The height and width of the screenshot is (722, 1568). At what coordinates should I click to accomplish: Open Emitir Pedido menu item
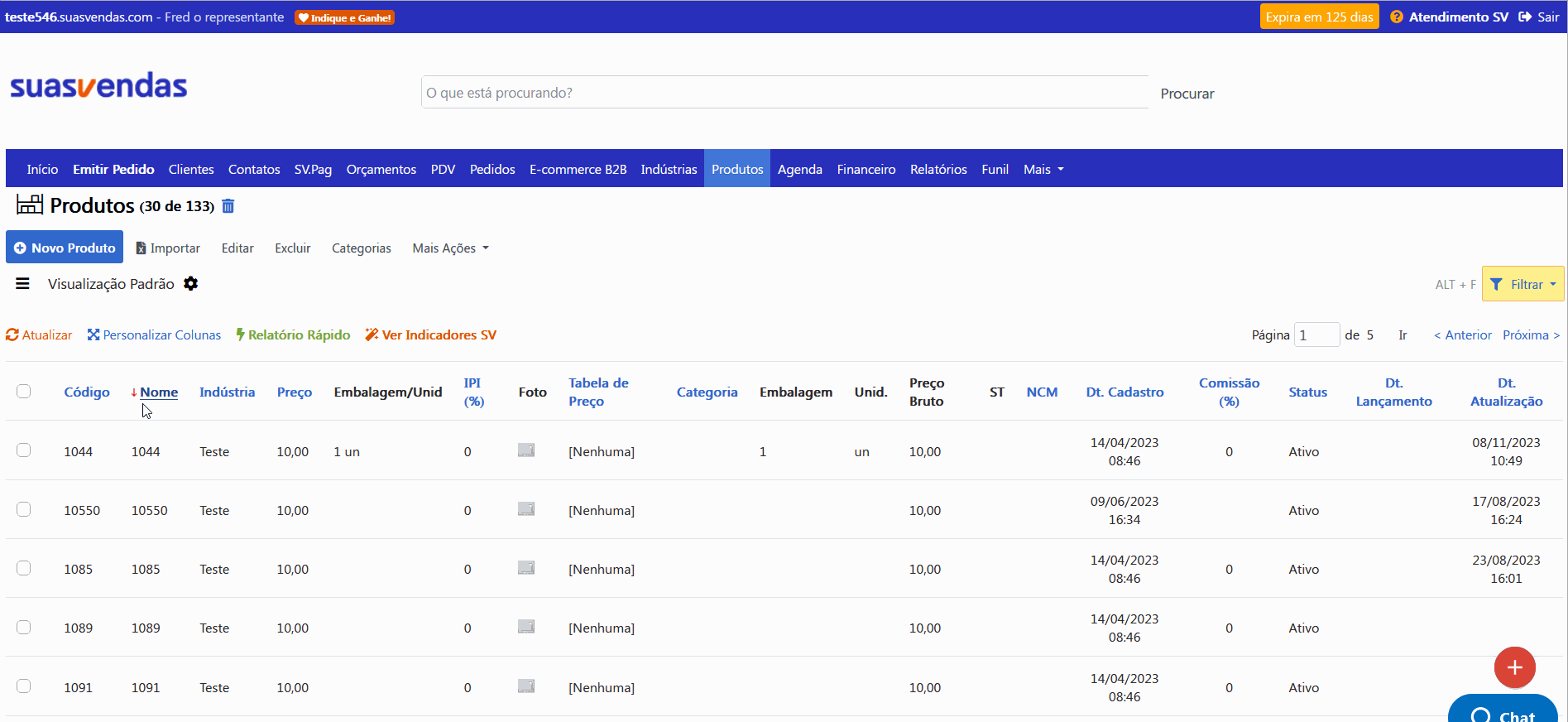point(113,169)
